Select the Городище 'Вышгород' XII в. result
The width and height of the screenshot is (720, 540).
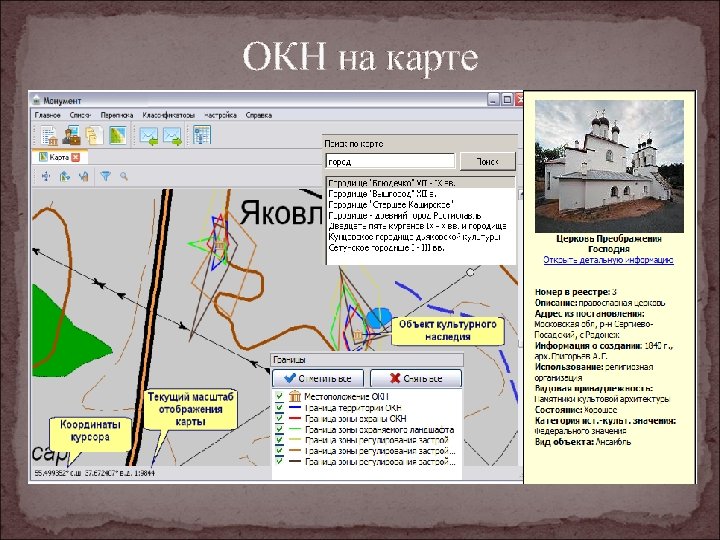click(x=421, y=194)
